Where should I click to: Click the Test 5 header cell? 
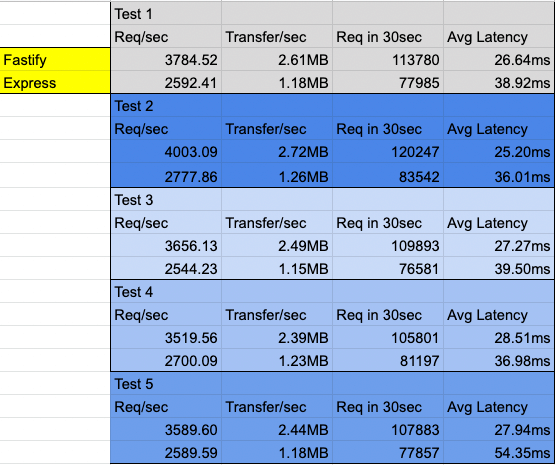(166, 384)
